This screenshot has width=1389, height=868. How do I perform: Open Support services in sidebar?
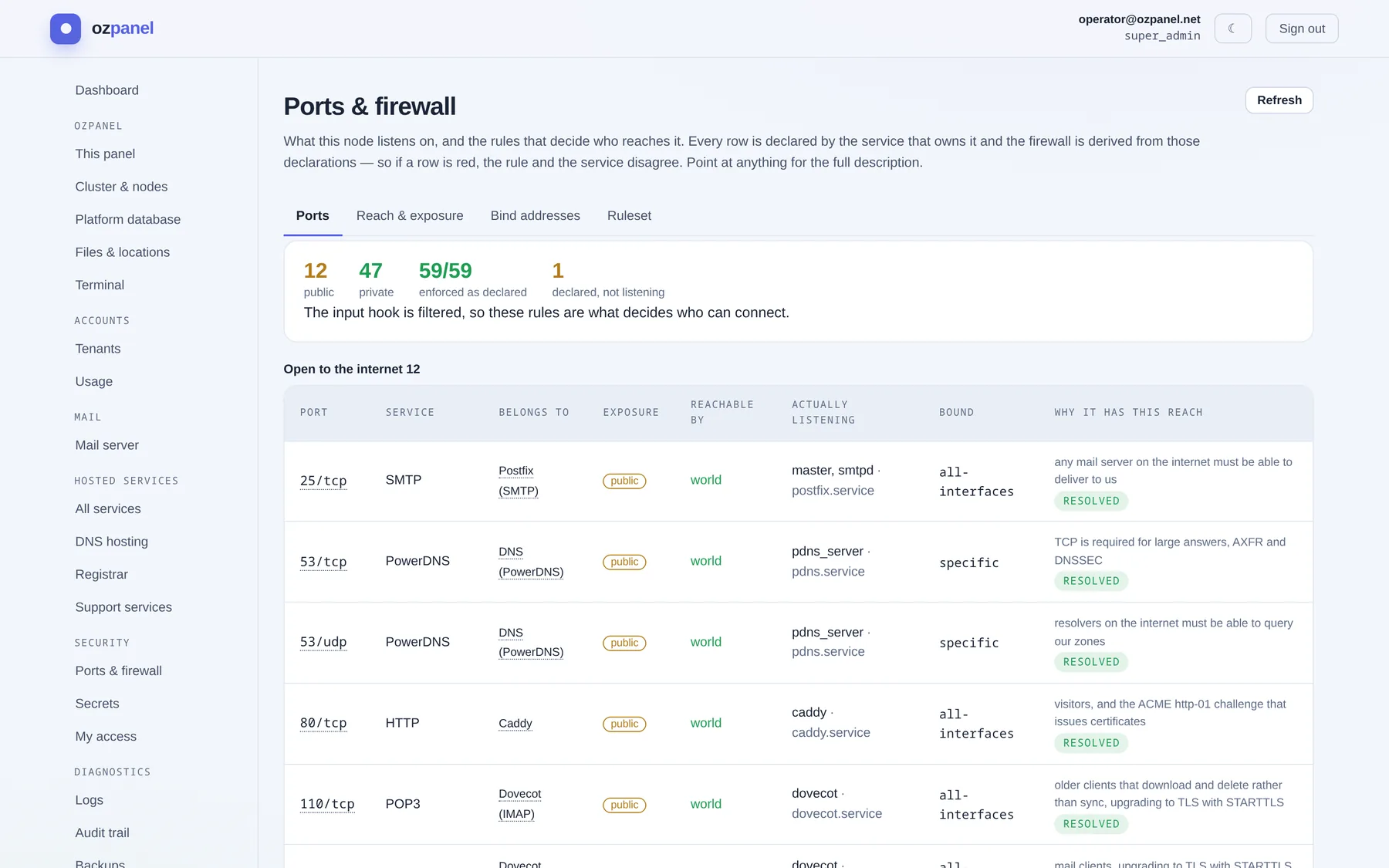pos(123,607)
